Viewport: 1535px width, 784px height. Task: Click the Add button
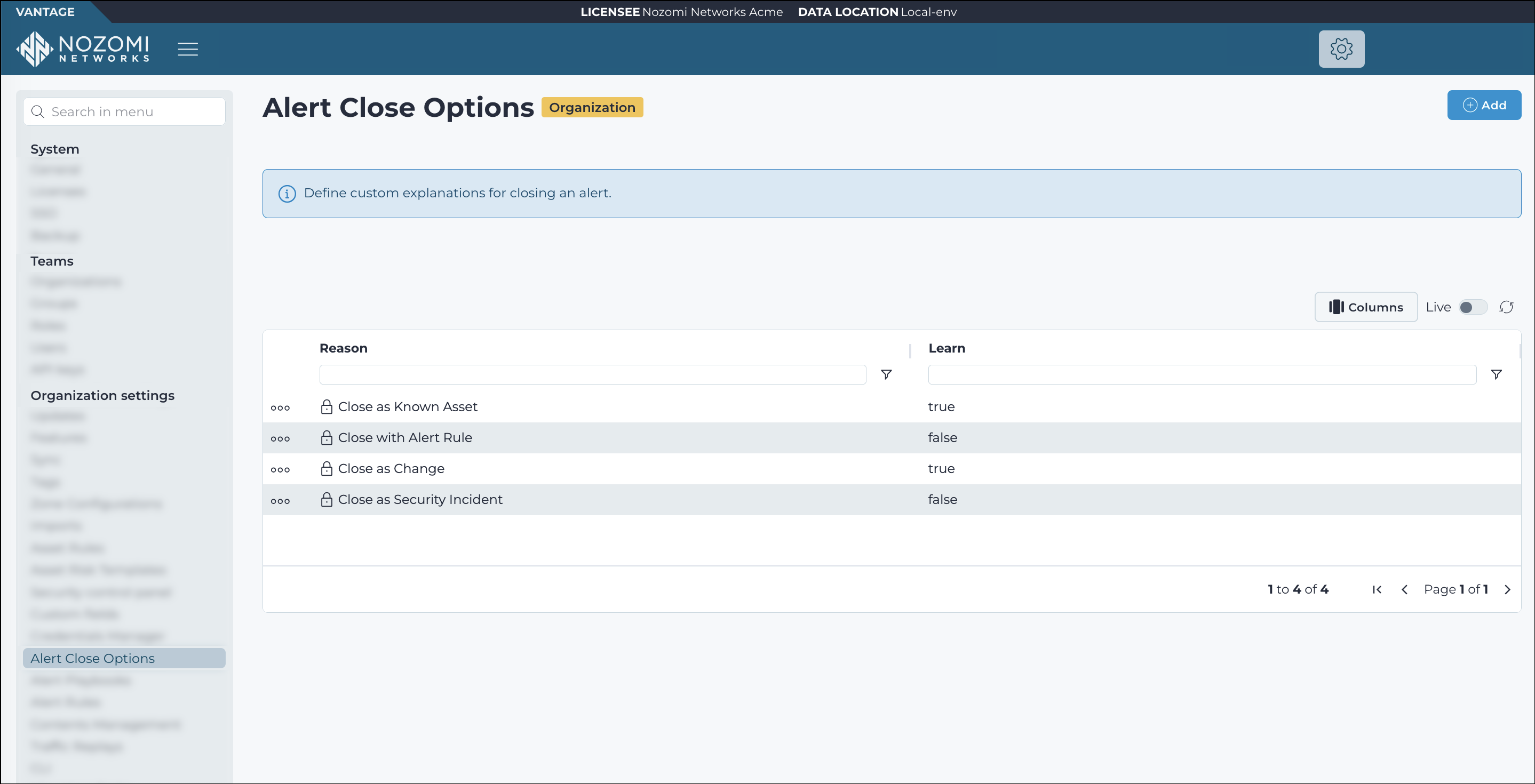[1484, 106]
